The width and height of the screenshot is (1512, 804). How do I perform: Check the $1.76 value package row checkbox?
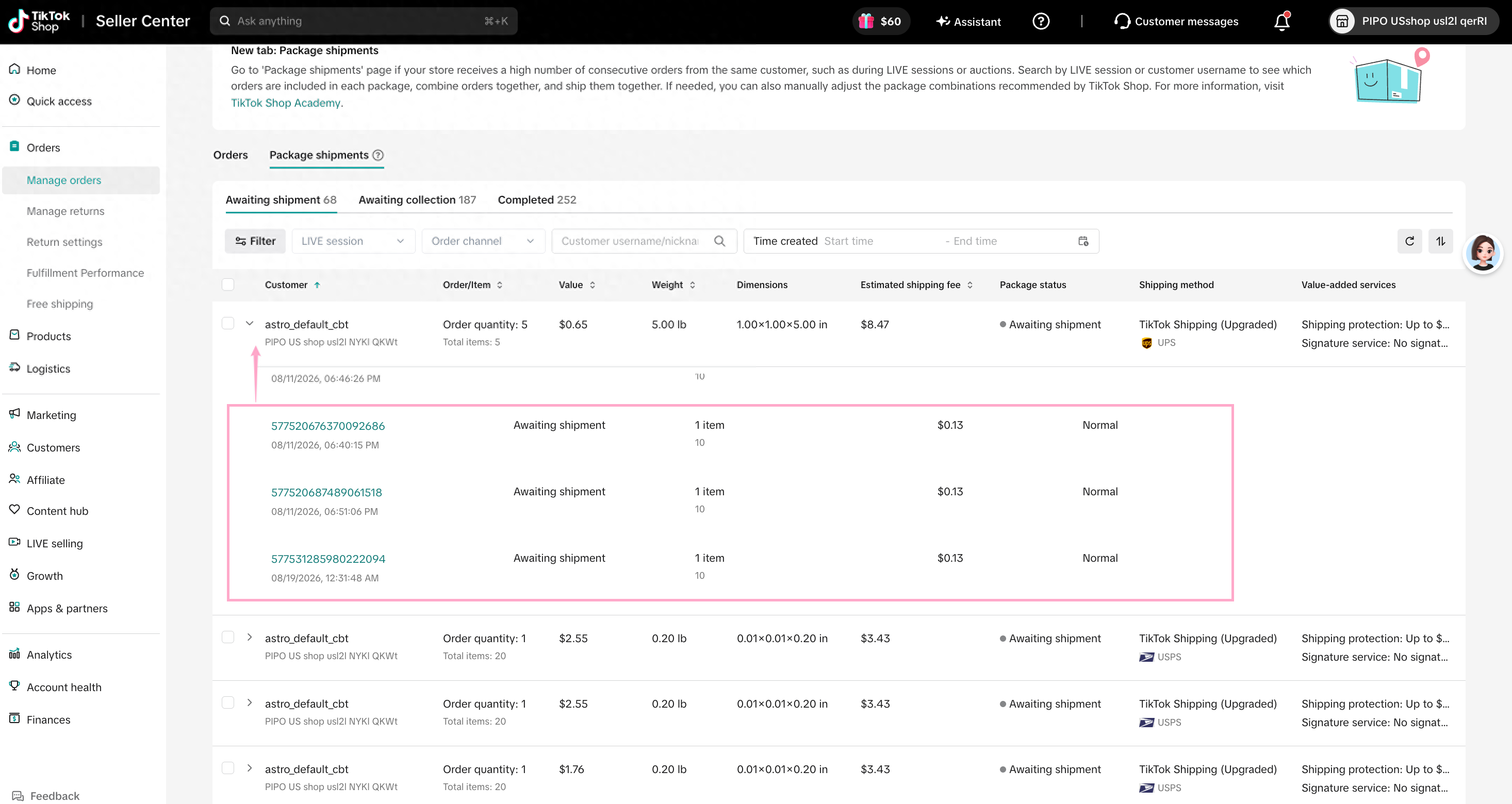(x=228, y=768)
